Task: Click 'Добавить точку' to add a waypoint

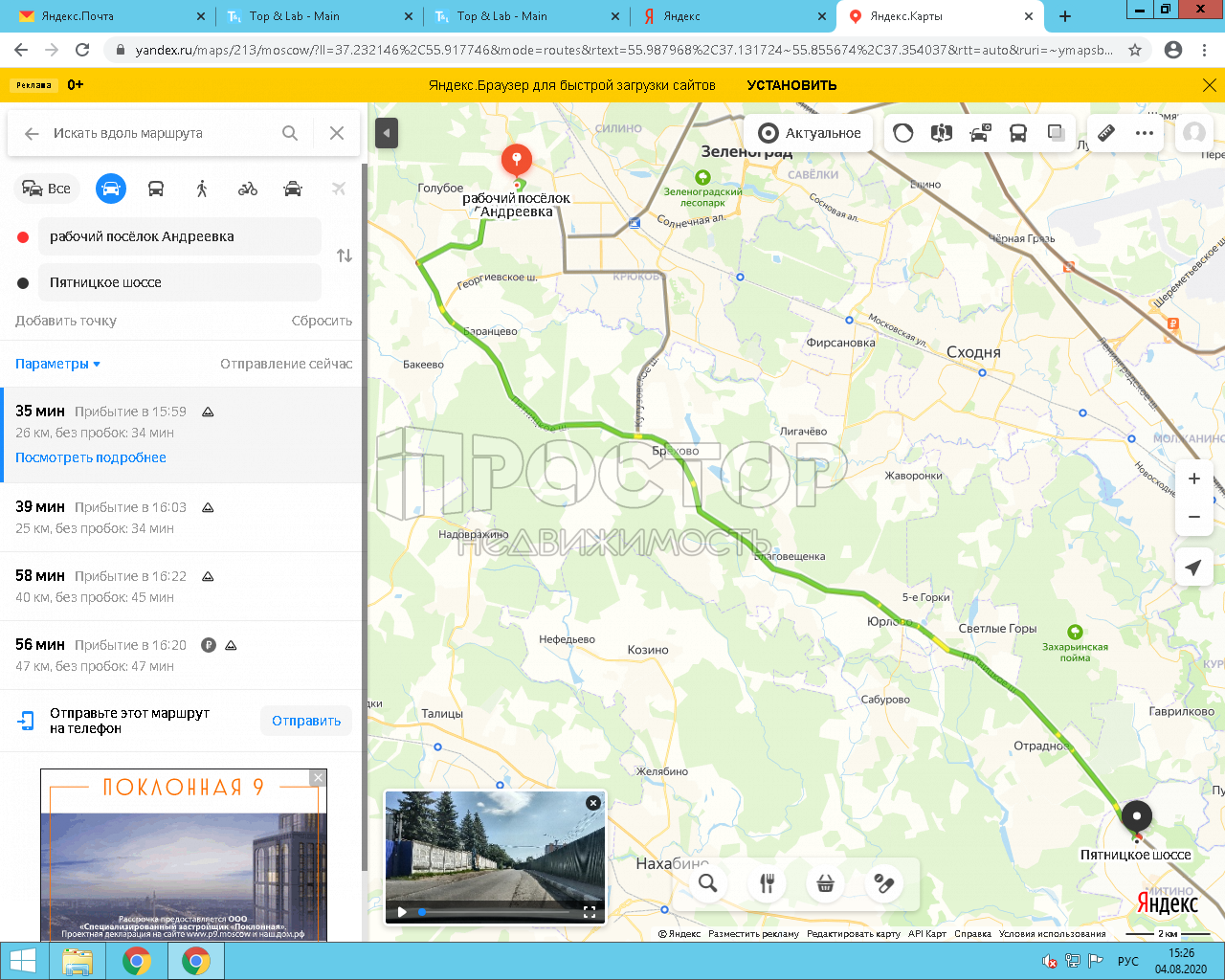Action: (66, 321)
